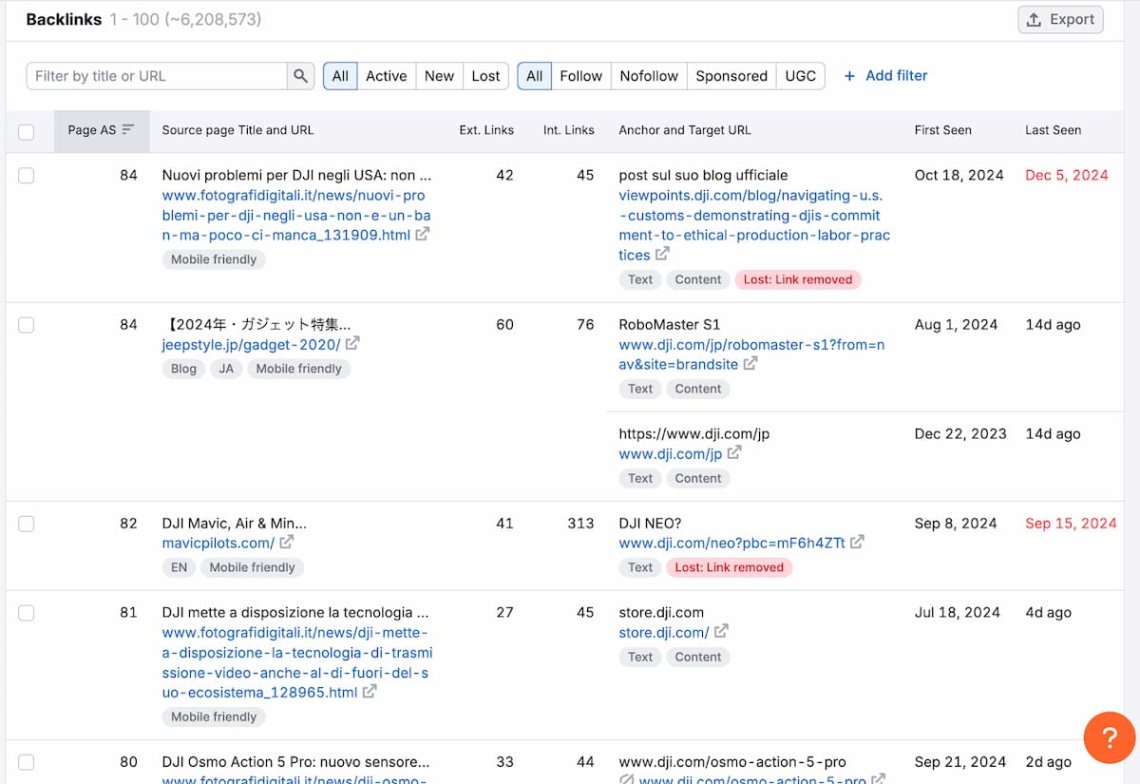Open external link icon next to mavicpilots.com
Viewport: 1140px width, 784px height.
(286, 542)
